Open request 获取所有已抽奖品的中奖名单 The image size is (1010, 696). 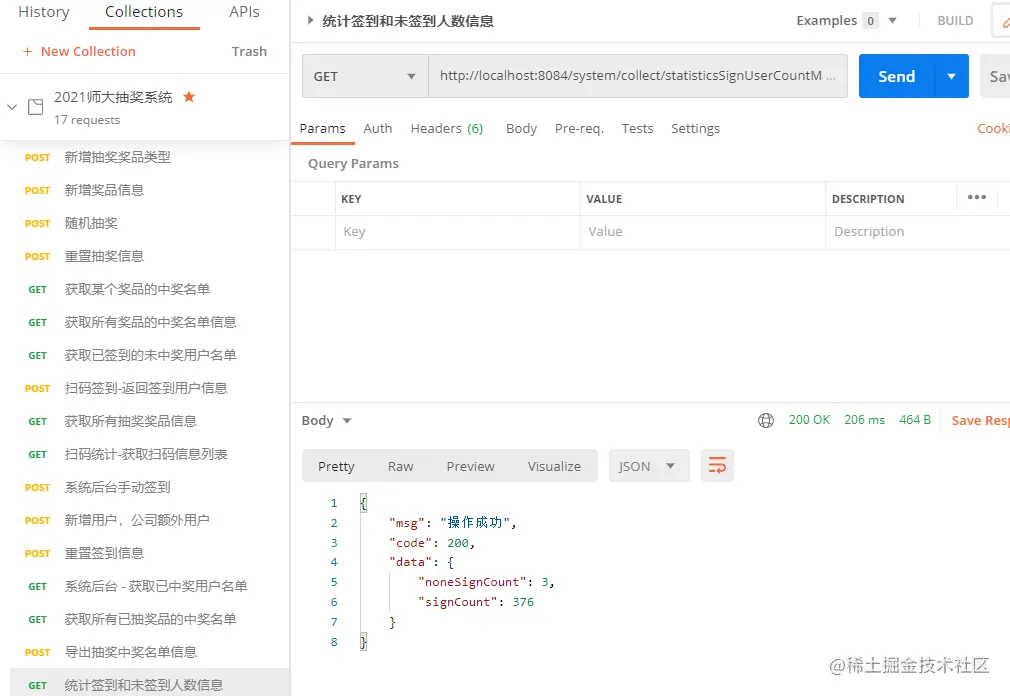149,619
